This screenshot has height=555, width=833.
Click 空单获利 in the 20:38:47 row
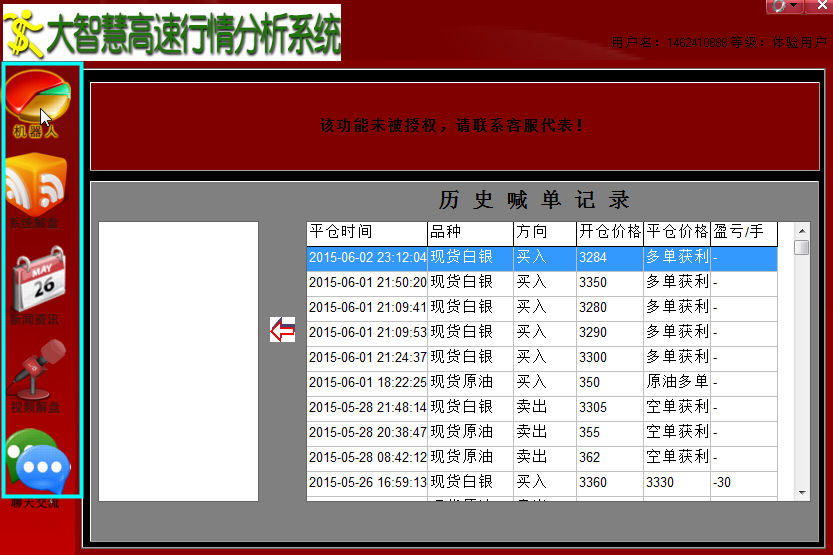click(677, 433)
